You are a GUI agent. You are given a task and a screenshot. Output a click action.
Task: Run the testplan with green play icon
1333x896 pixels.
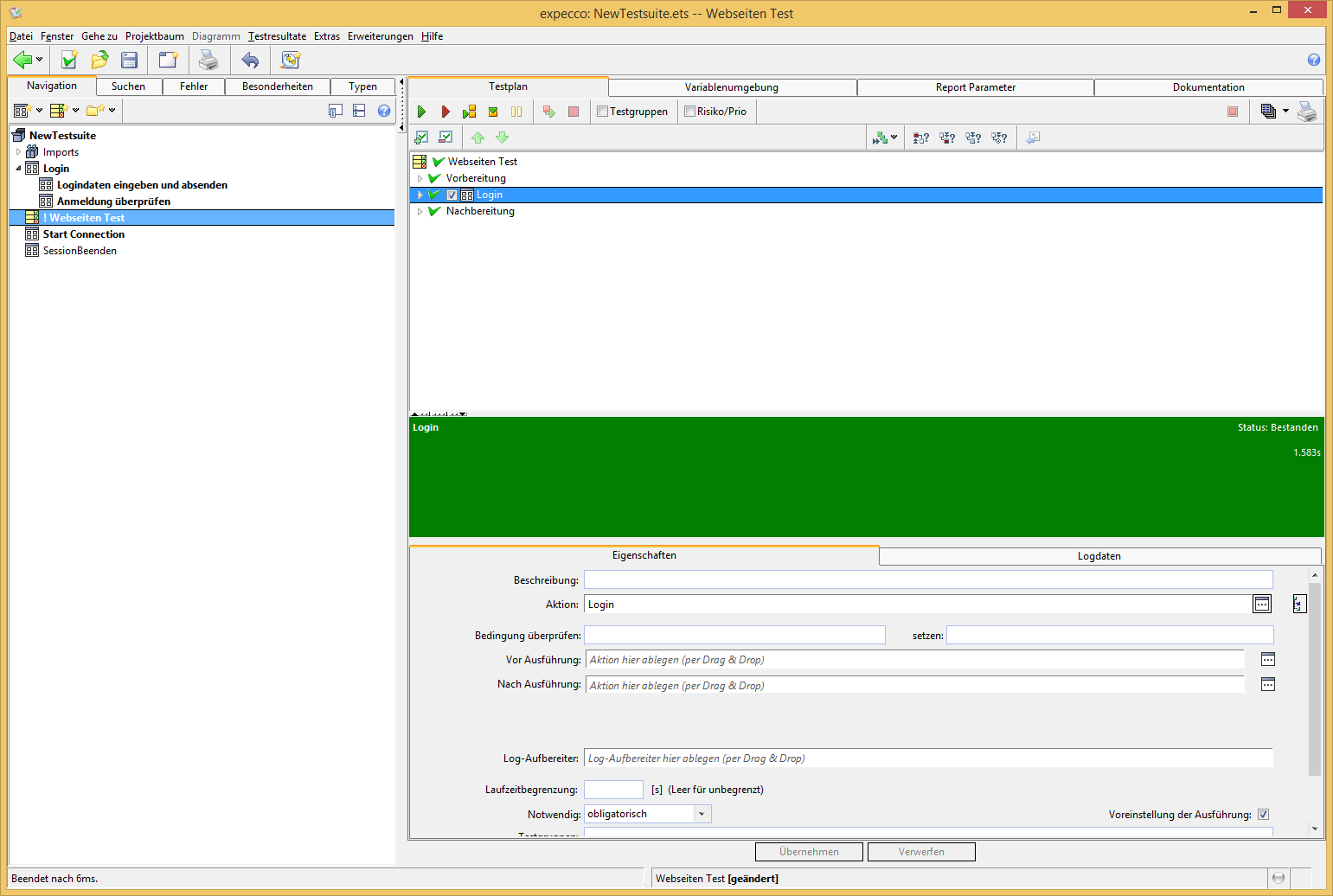click(x=421, y=112)
